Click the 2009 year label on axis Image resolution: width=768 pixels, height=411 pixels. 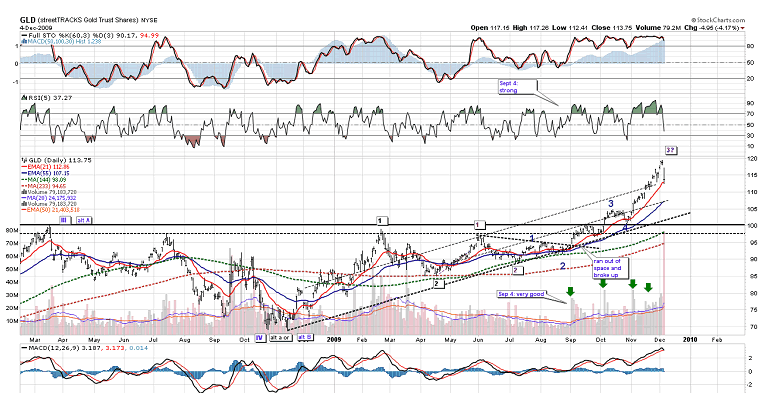point(334,339)
